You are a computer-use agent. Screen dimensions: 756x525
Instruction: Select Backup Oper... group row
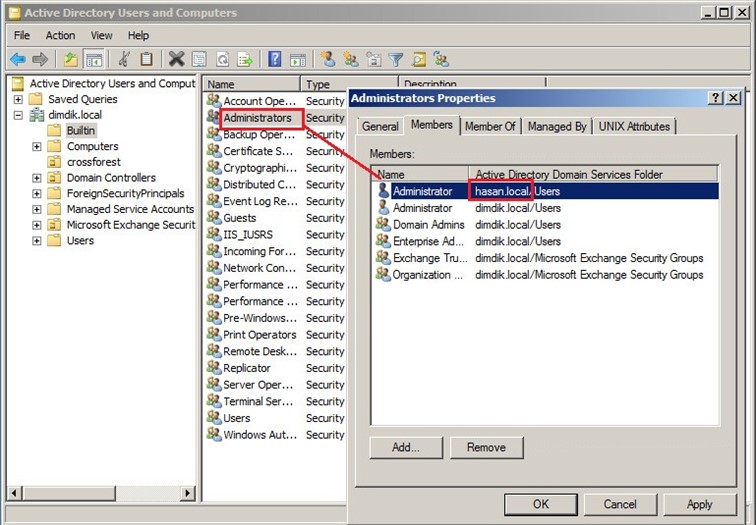click(x=275, y=135)
